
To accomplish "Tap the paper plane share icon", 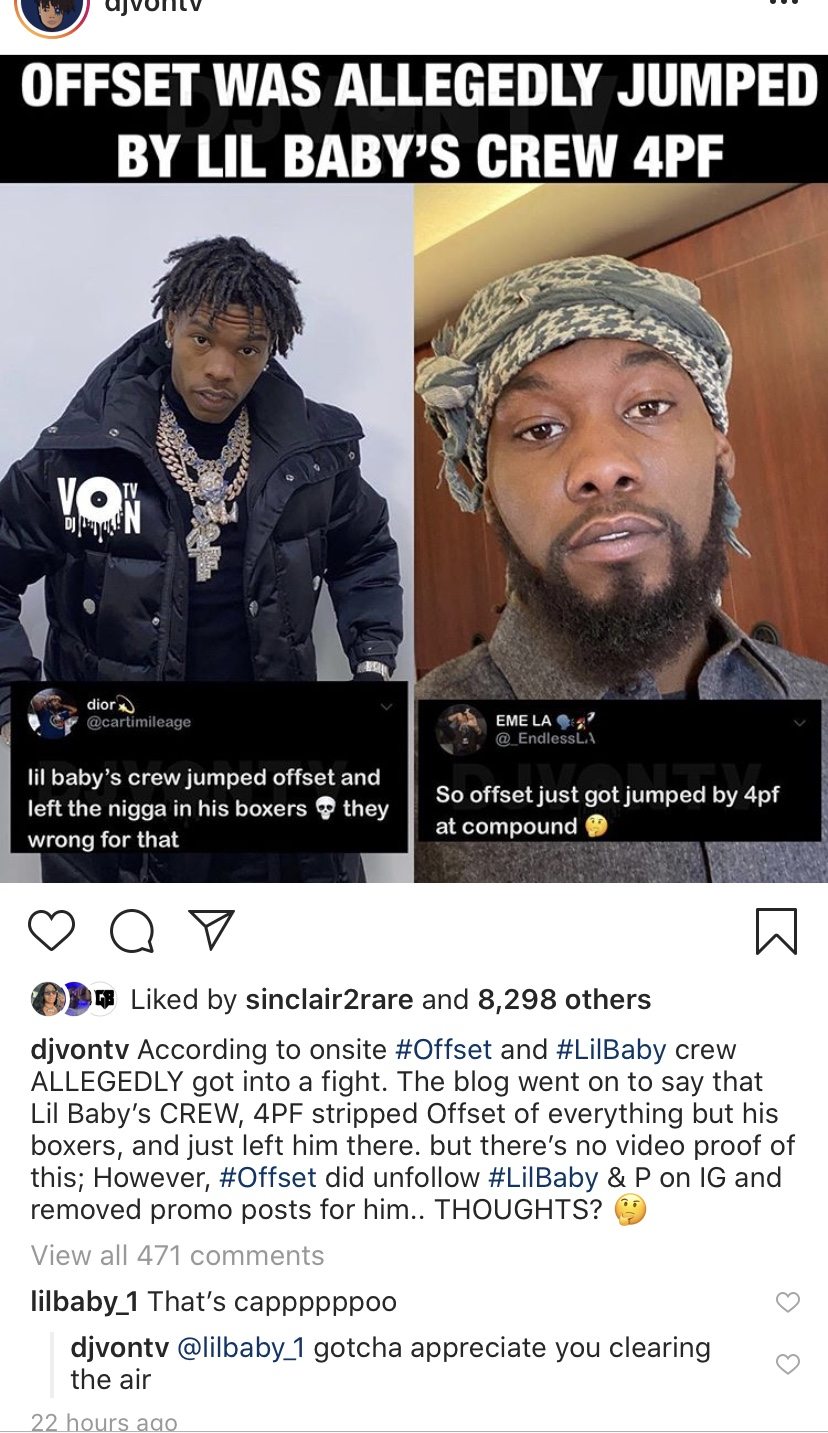I will (x=211, y=930).
